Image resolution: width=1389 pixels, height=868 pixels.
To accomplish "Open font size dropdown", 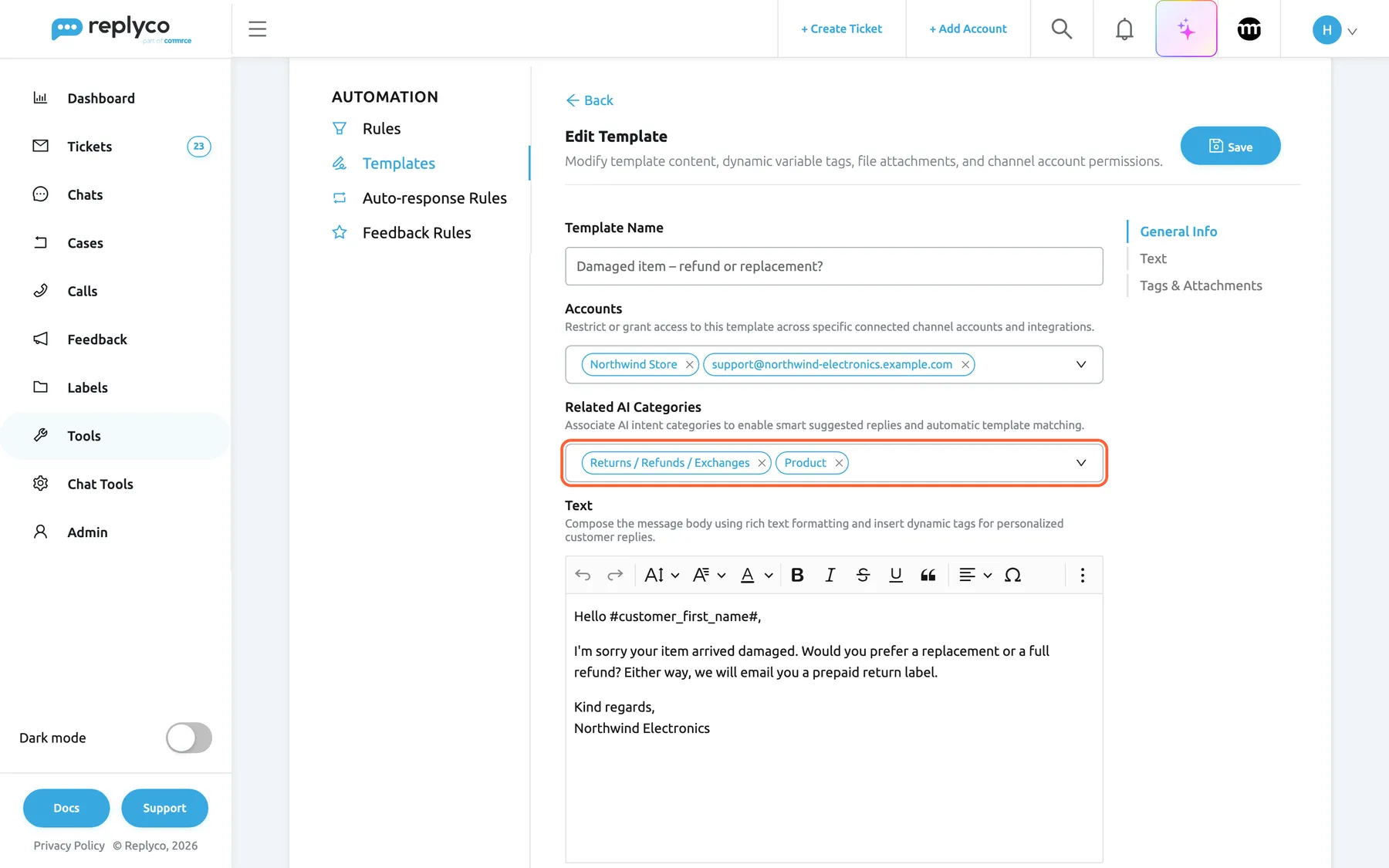I will [x=662, y=575].
